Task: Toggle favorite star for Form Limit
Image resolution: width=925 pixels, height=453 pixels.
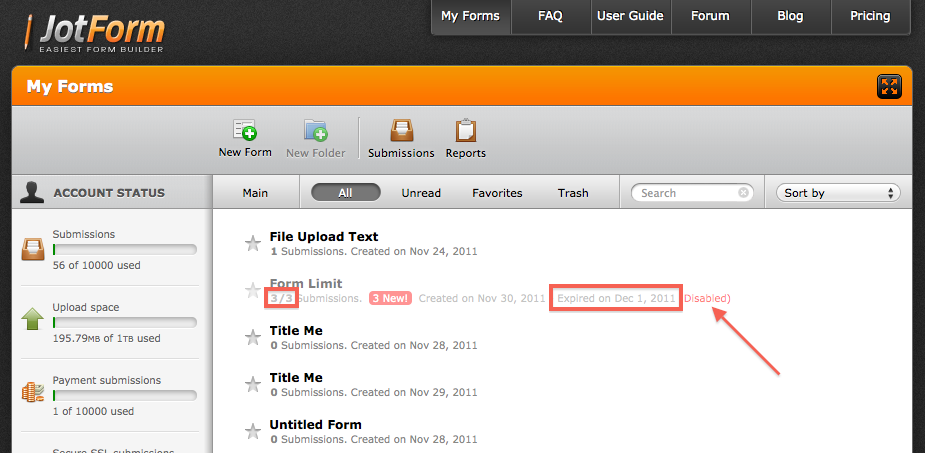Action: (x=253, y=291)
